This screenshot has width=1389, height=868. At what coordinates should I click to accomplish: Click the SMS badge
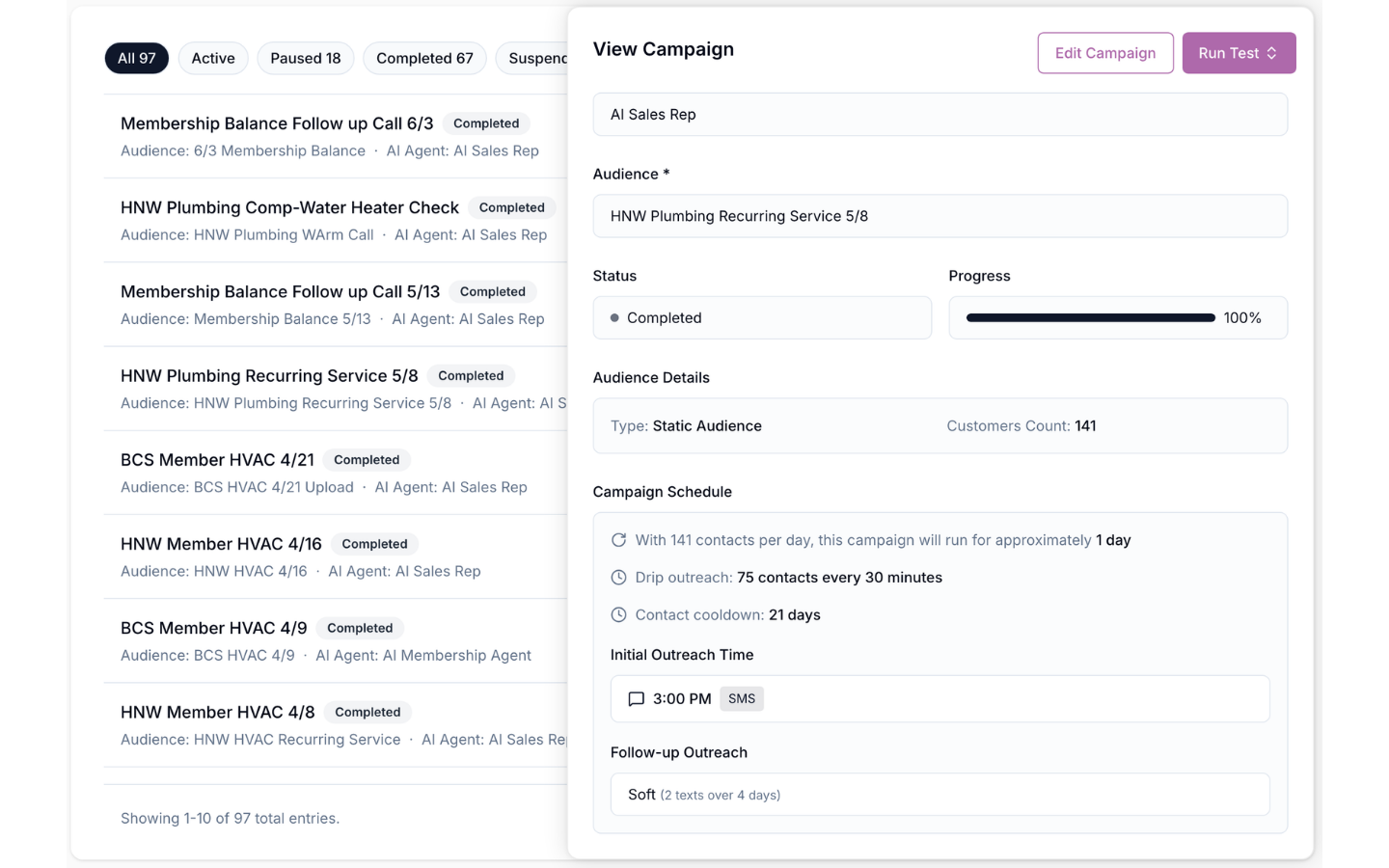[742, 699]
